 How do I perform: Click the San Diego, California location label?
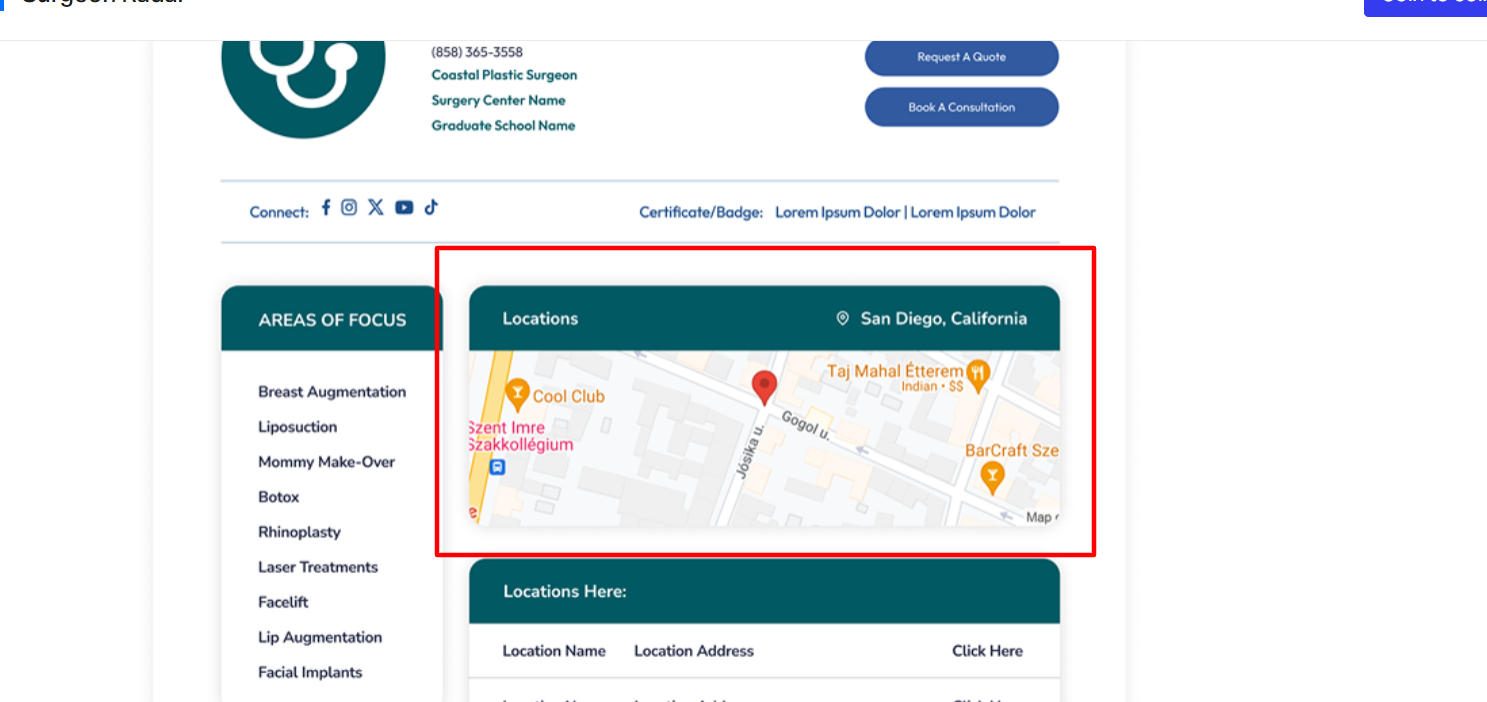pos(944,319)
